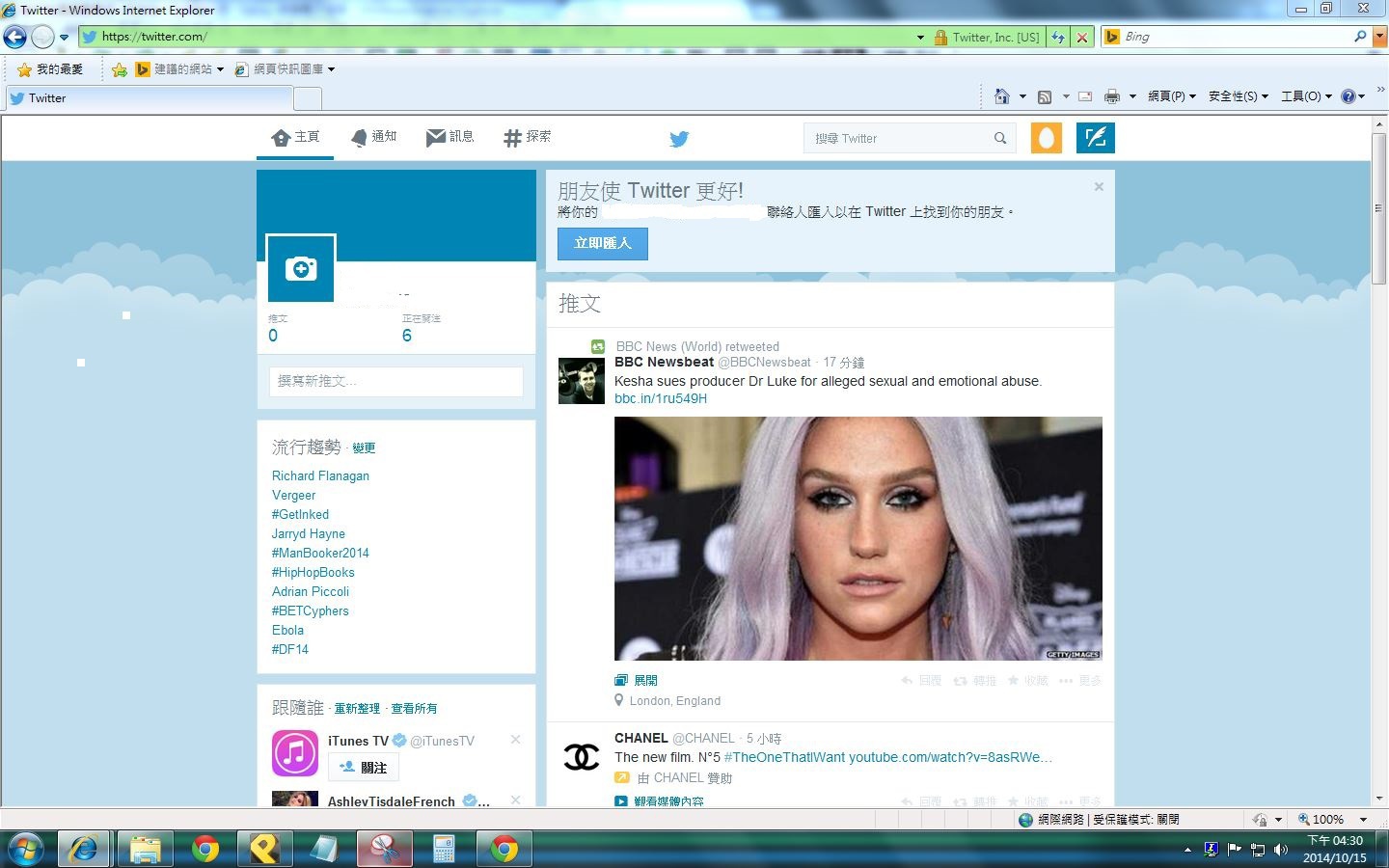Click the IE home icon in command bar
Image resolution: width=1389 pixels, height=868 pixels.
(x=1002, y=96)
